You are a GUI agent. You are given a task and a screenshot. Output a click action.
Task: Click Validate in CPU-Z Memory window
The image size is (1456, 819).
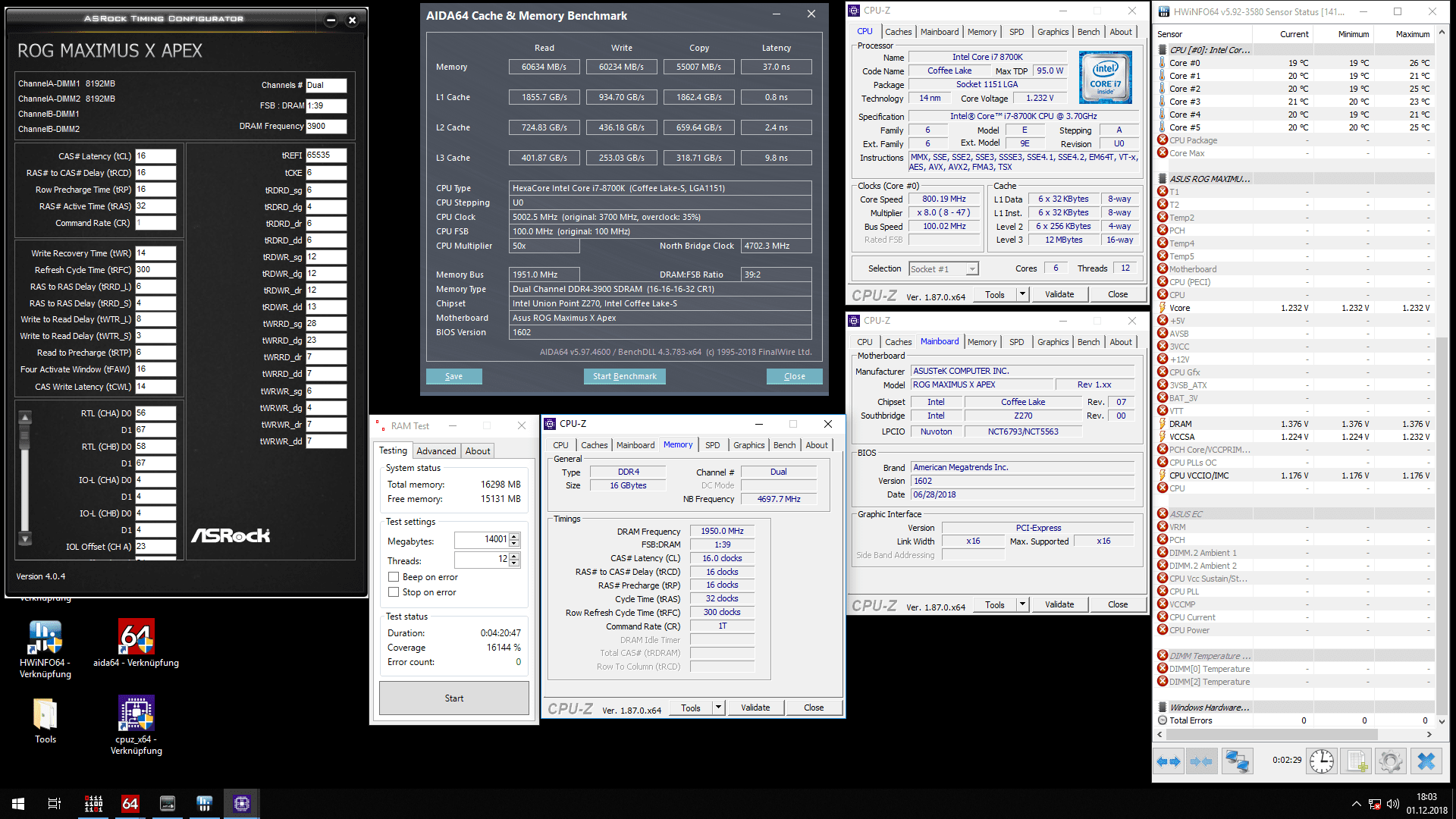755,708
